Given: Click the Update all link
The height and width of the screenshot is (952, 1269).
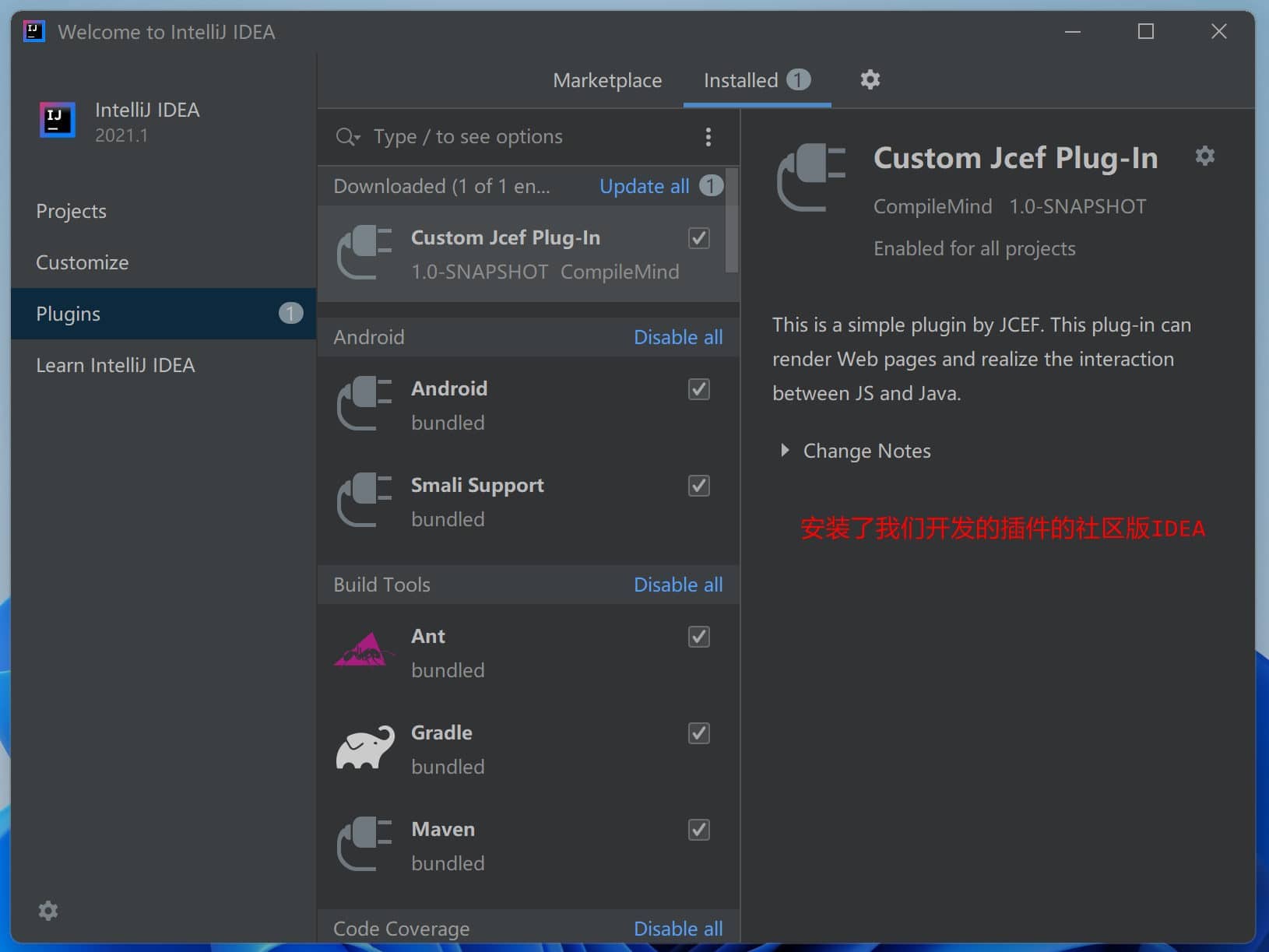Looking at the screenshot, I should click(x=644, y=186).
